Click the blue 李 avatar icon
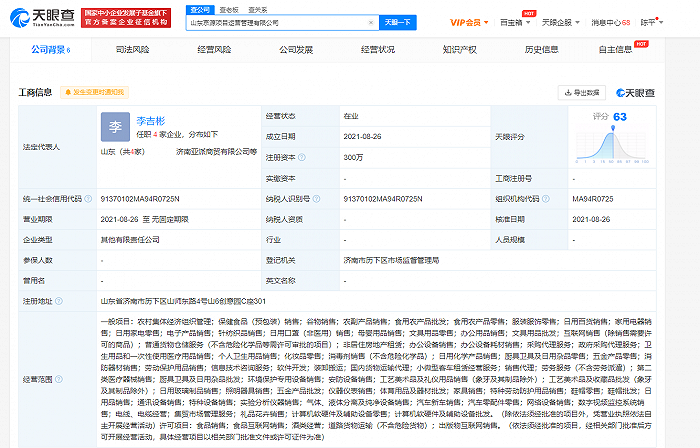This screenshot has height=448, width=700. pyautogui.click(x=115, y=128)
